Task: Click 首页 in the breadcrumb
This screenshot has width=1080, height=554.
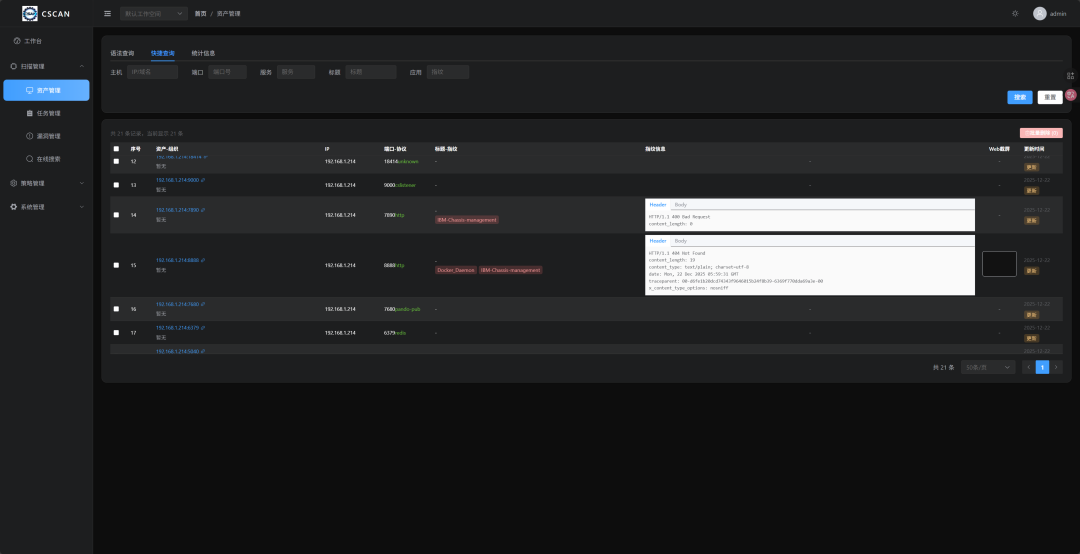Action: click(200, 14)
